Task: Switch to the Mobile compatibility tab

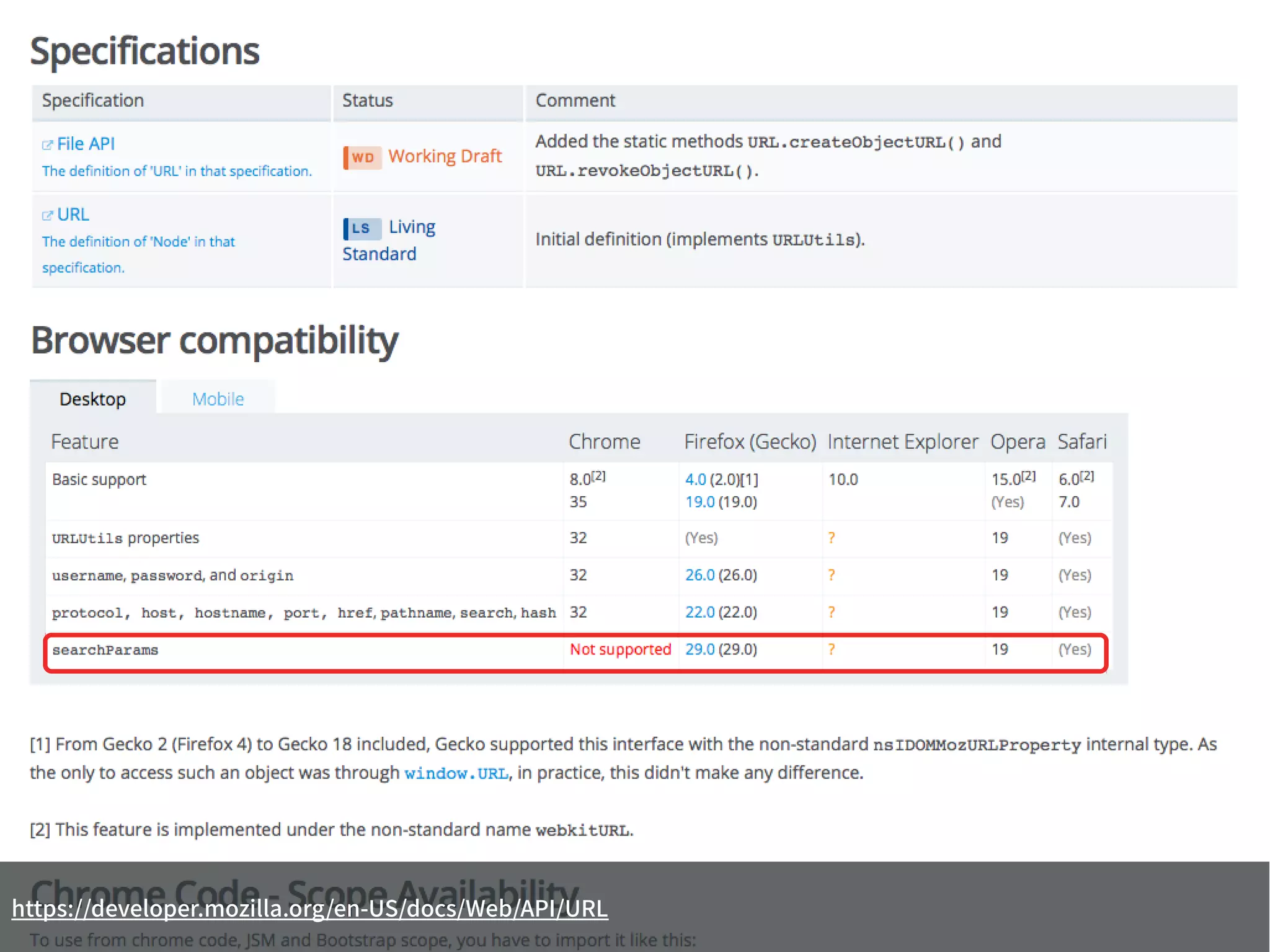Action: coord(218,399)
